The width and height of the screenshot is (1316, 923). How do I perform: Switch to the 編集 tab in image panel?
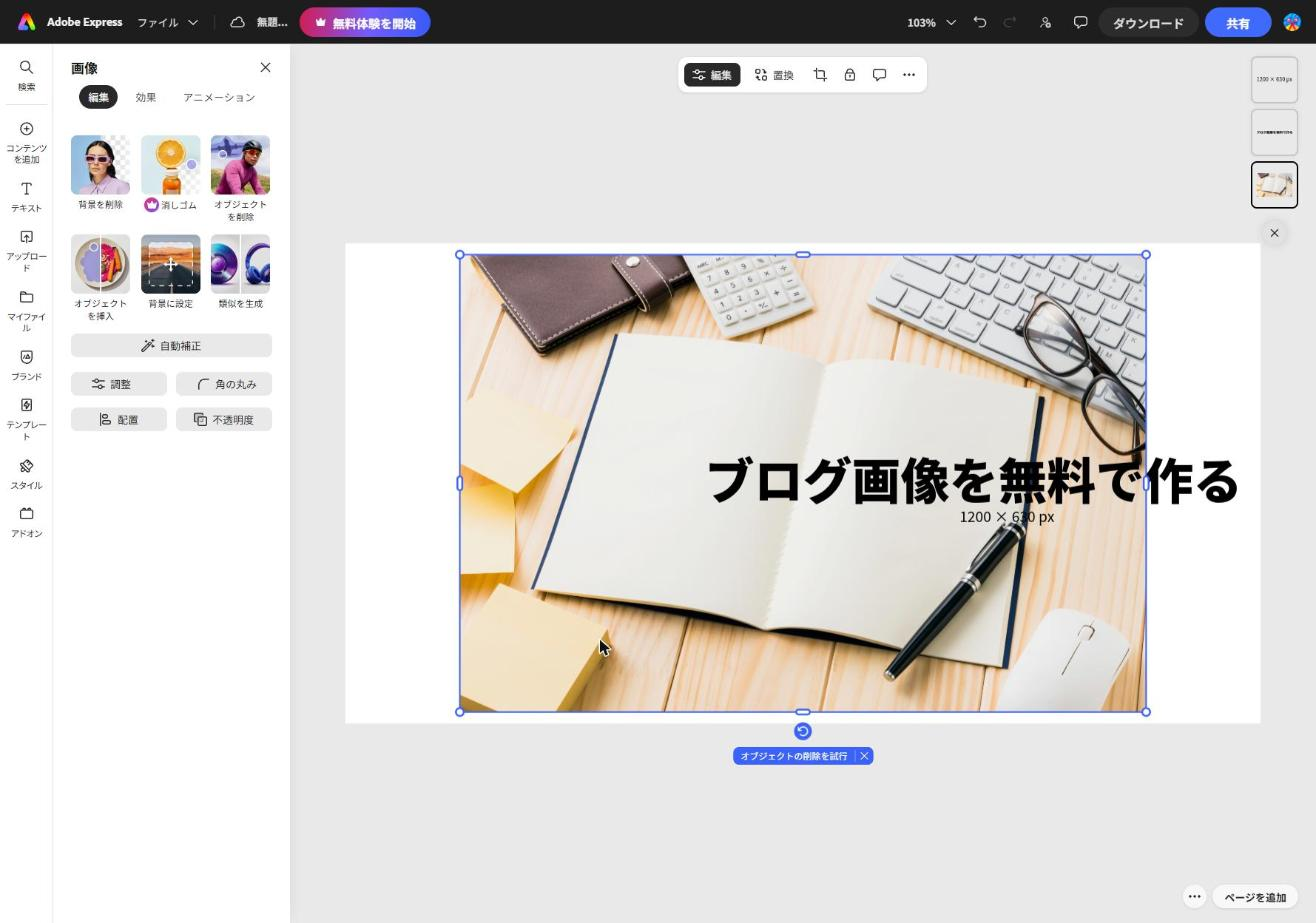(x=98, y=97)
